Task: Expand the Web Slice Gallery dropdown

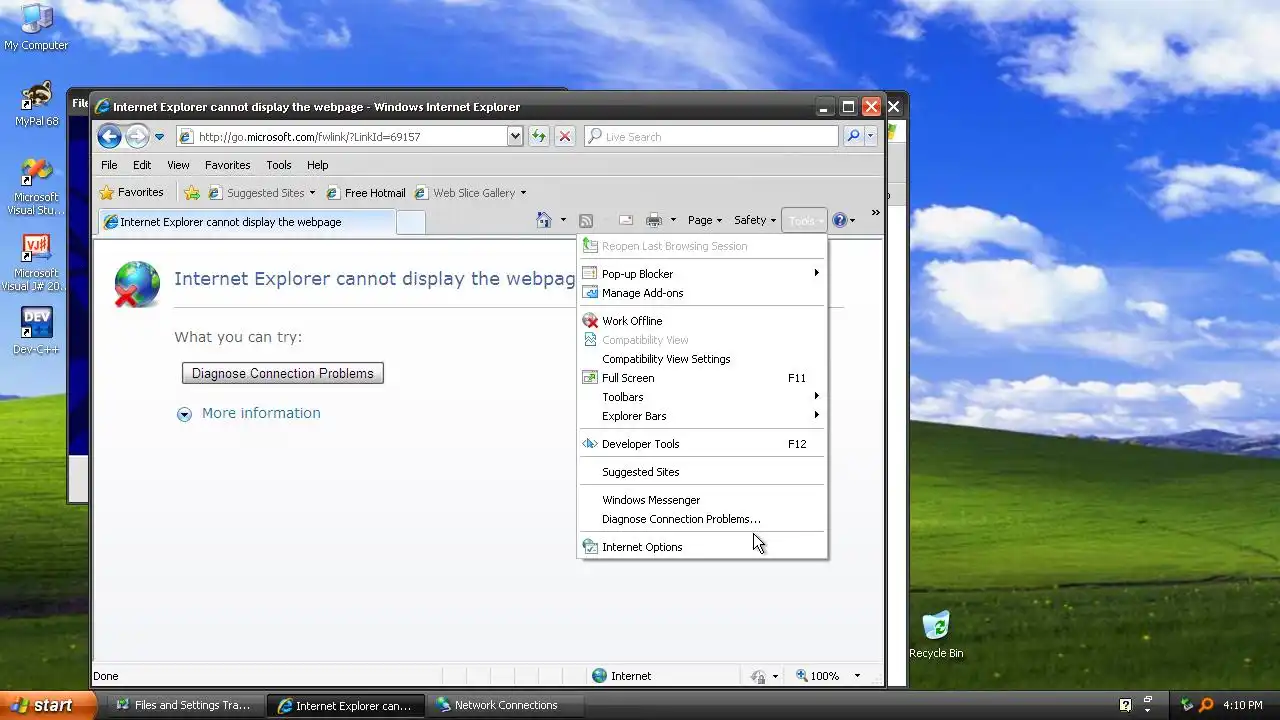Action: (x=523, y=193)
